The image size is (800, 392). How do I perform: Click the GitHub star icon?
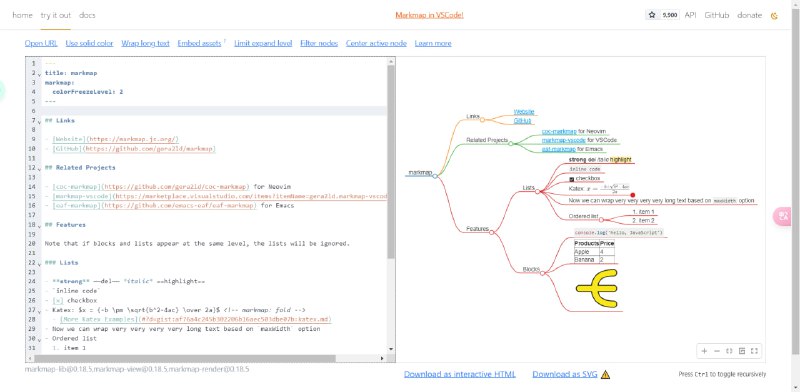652,15
